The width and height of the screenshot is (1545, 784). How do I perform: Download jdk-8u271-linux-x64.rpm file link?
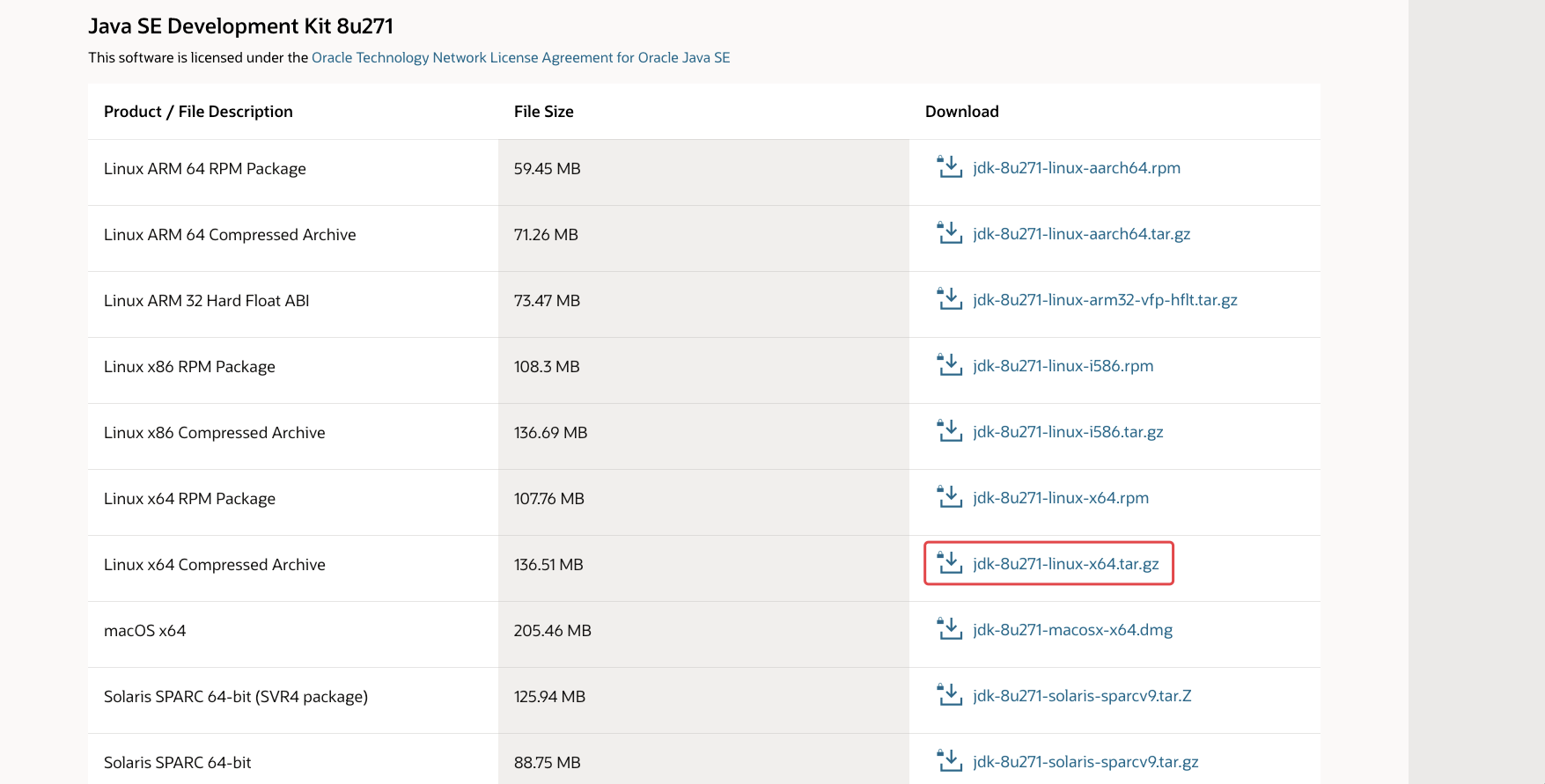1061,498
